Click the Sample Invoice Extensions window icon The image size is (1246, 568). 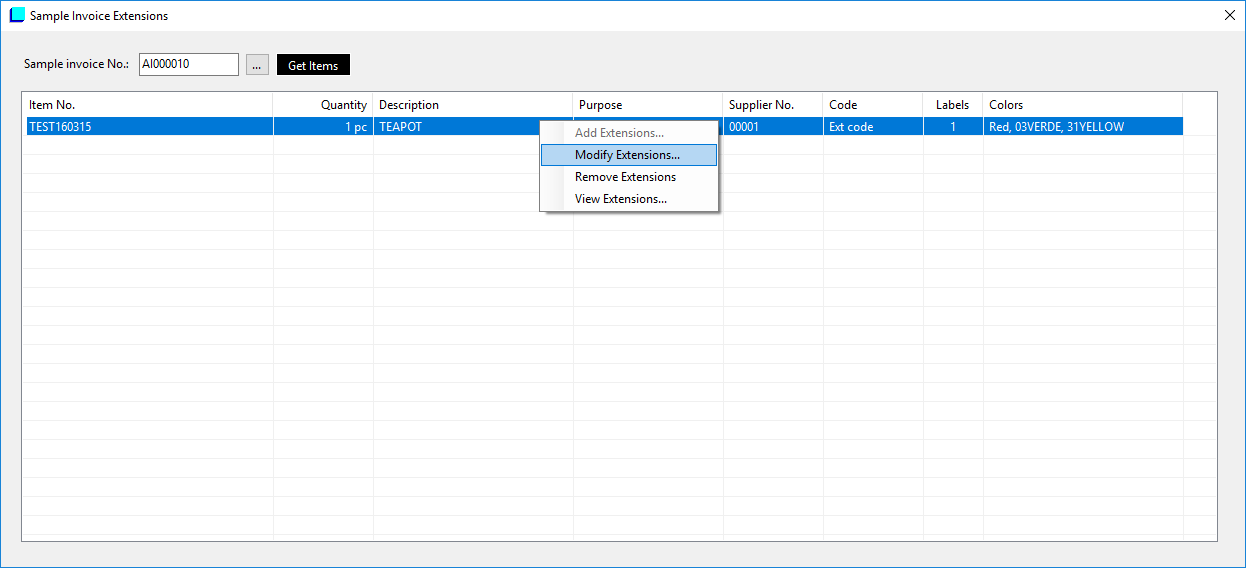click(17, 15)
